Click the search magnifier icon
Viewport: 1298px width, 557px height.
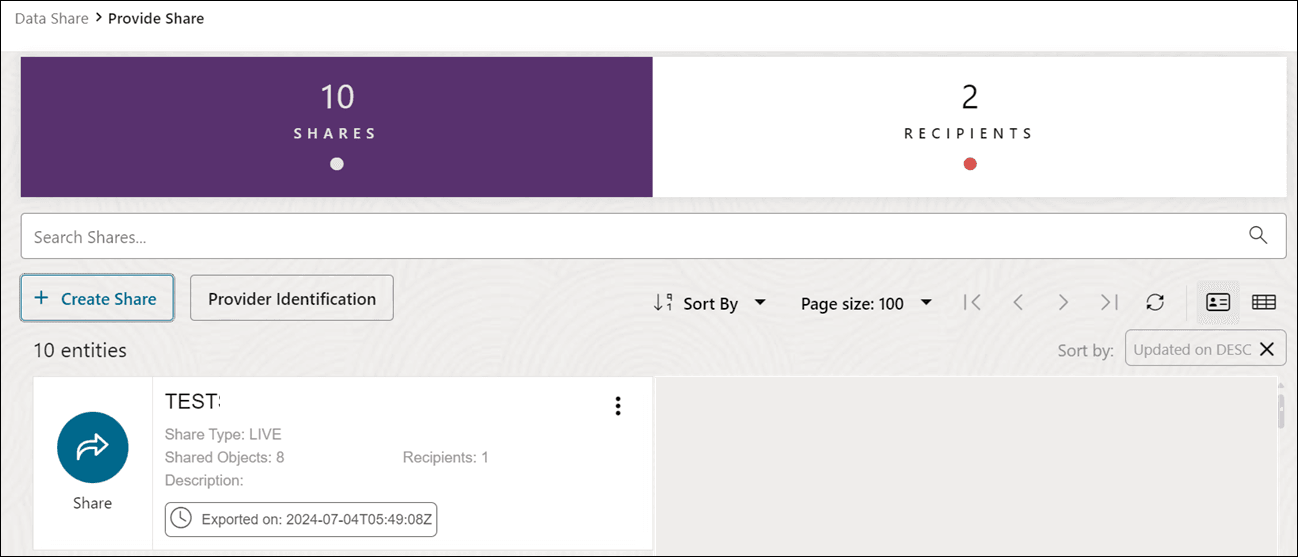(x=1258, y=236)
